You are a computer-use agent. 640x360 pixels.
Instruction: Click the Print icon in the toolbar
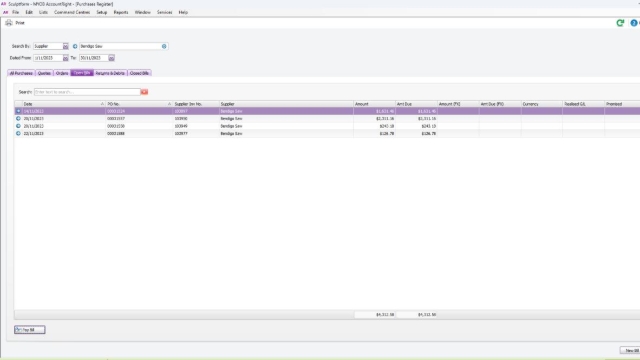coord(9,23)
